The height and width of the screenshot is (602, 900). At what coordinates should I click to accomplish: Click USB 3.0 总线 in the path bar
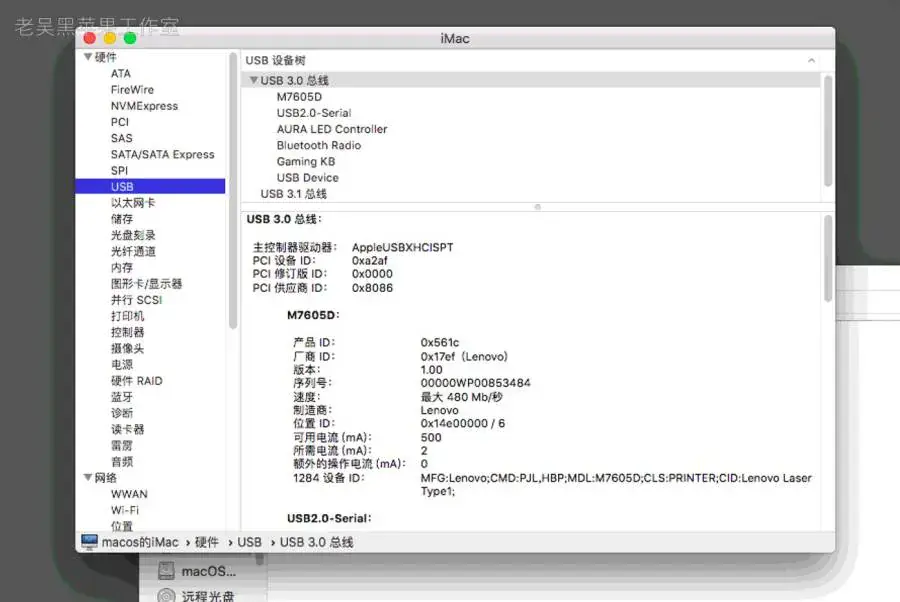(316, 542)
